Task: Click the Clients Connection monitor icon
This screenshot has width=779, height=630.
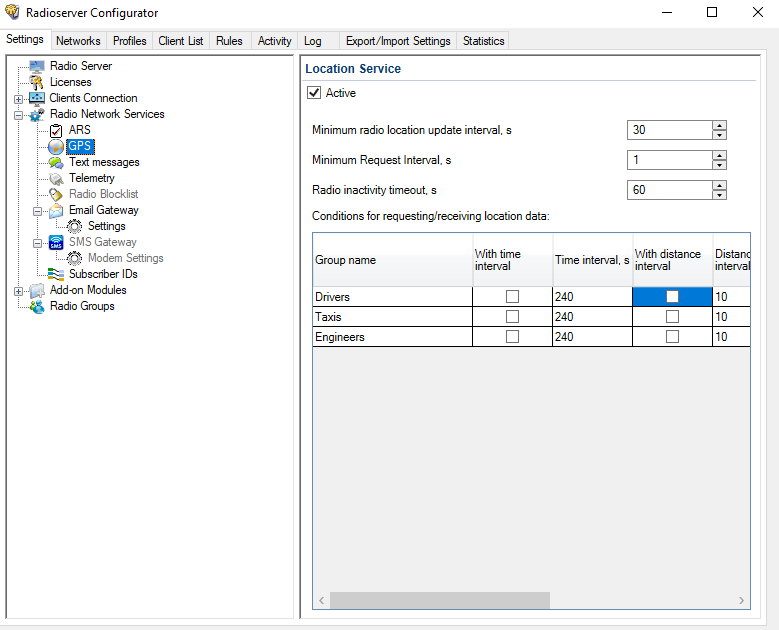Action: (37, 98)
